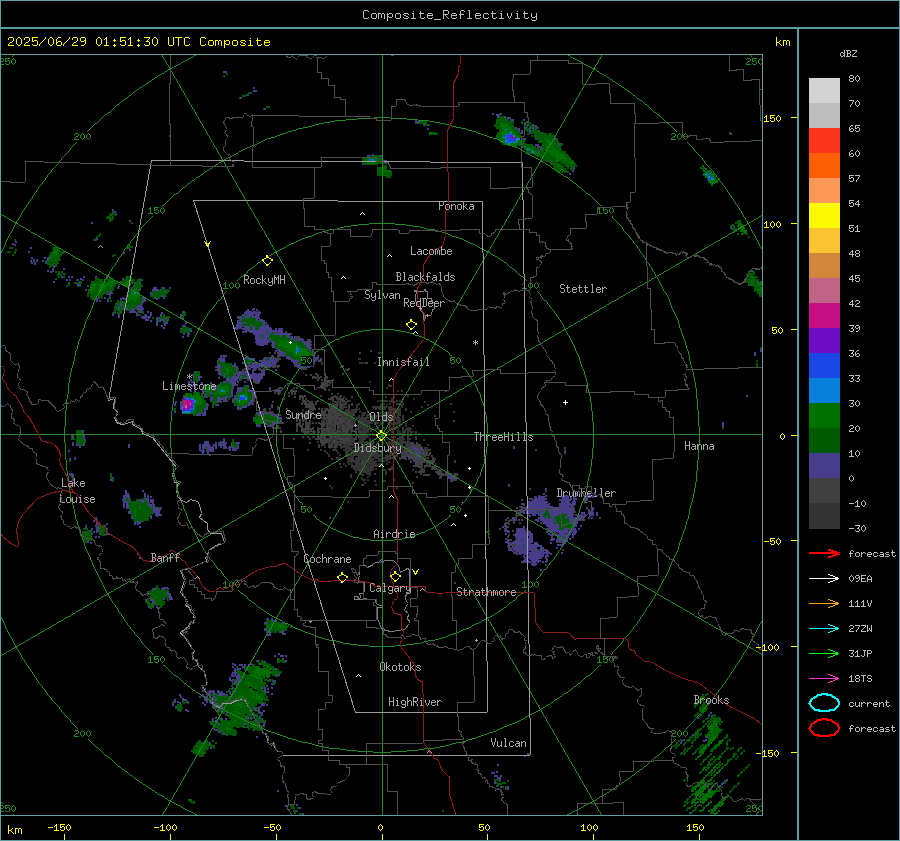Image resolution: width=900 pixels, height=841 pixels.
Task: Click the Airdrie map label
Action: tap(394, 534)
